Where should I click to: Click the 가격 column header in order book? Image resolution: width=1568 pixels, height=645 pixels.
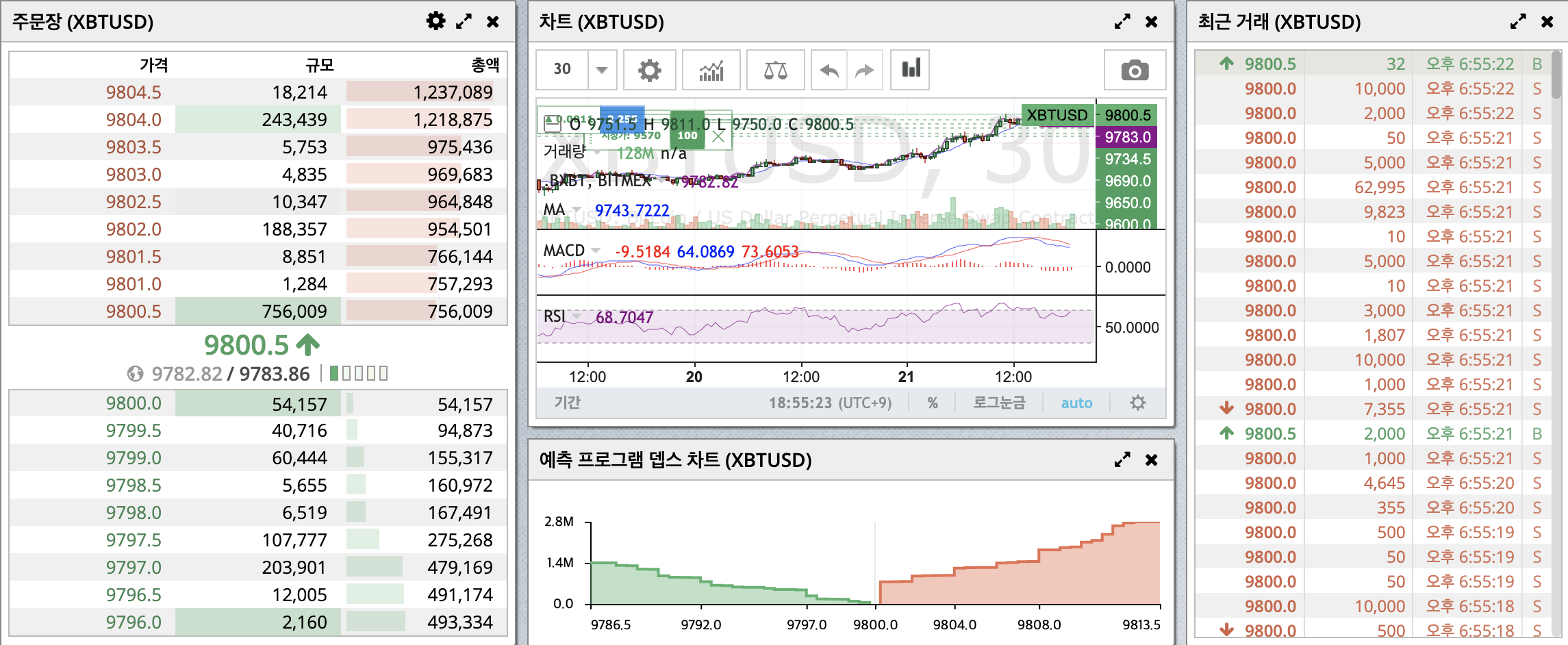click(153, 65)
